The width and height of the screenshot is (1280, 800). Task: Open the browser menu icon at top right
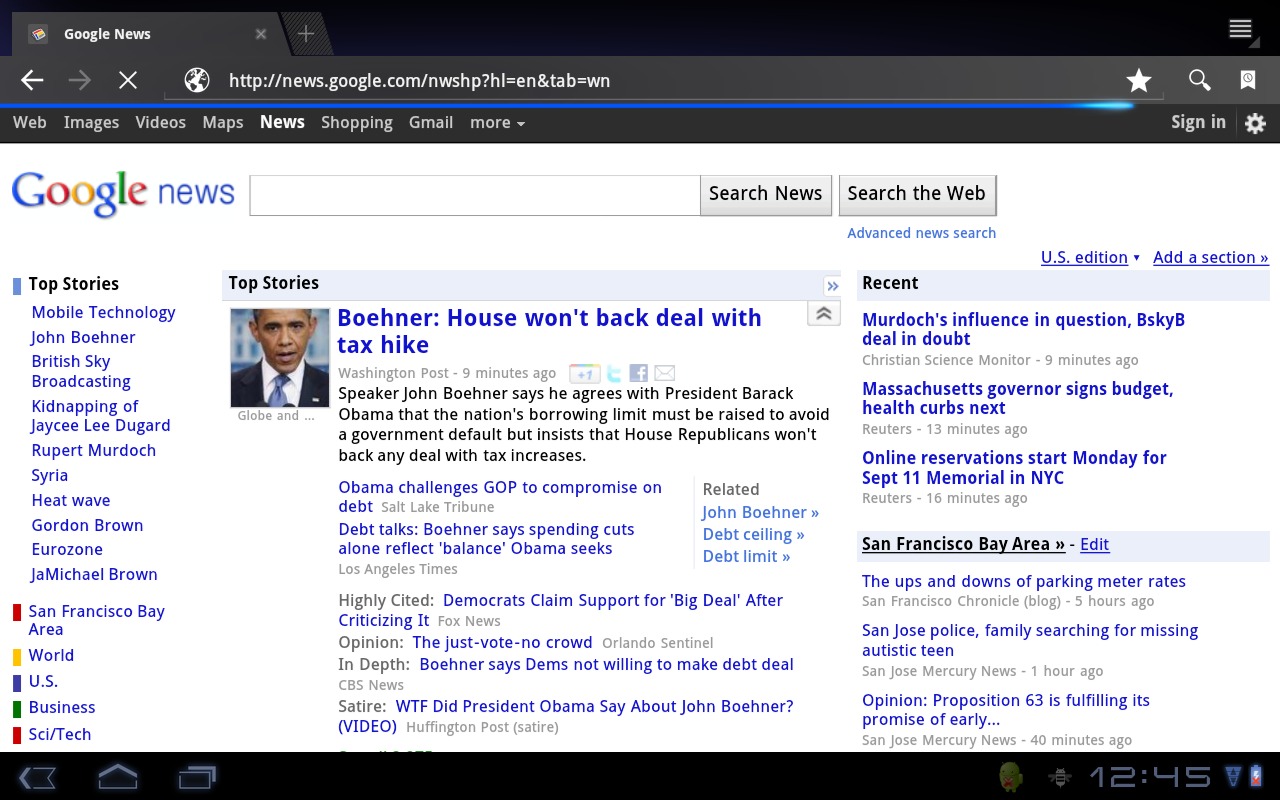click(x=1241, y=29)
